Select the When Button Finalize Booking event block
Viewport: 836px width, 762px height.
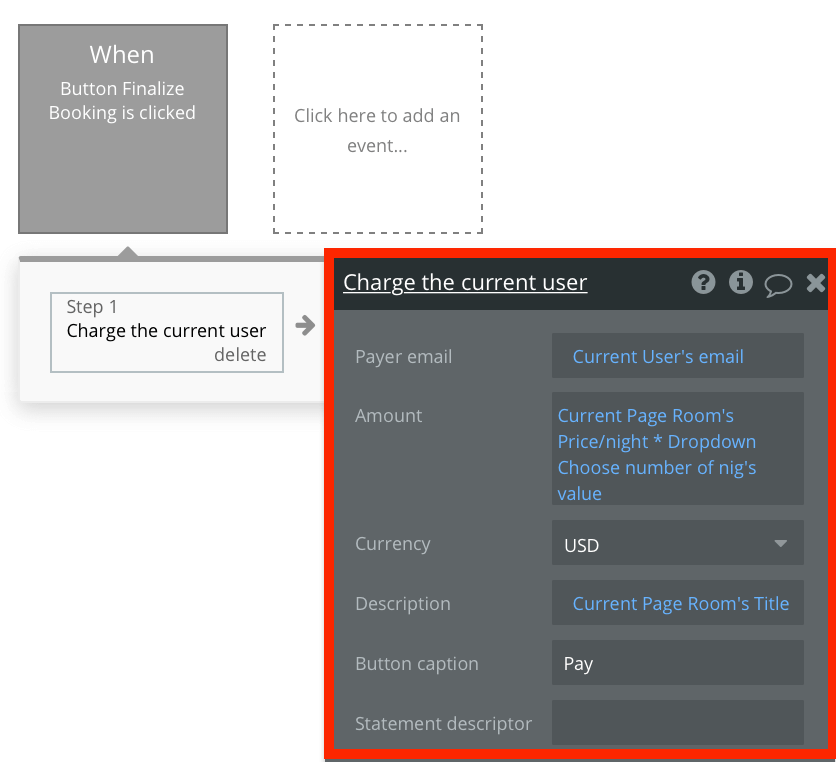pos(122,128)
